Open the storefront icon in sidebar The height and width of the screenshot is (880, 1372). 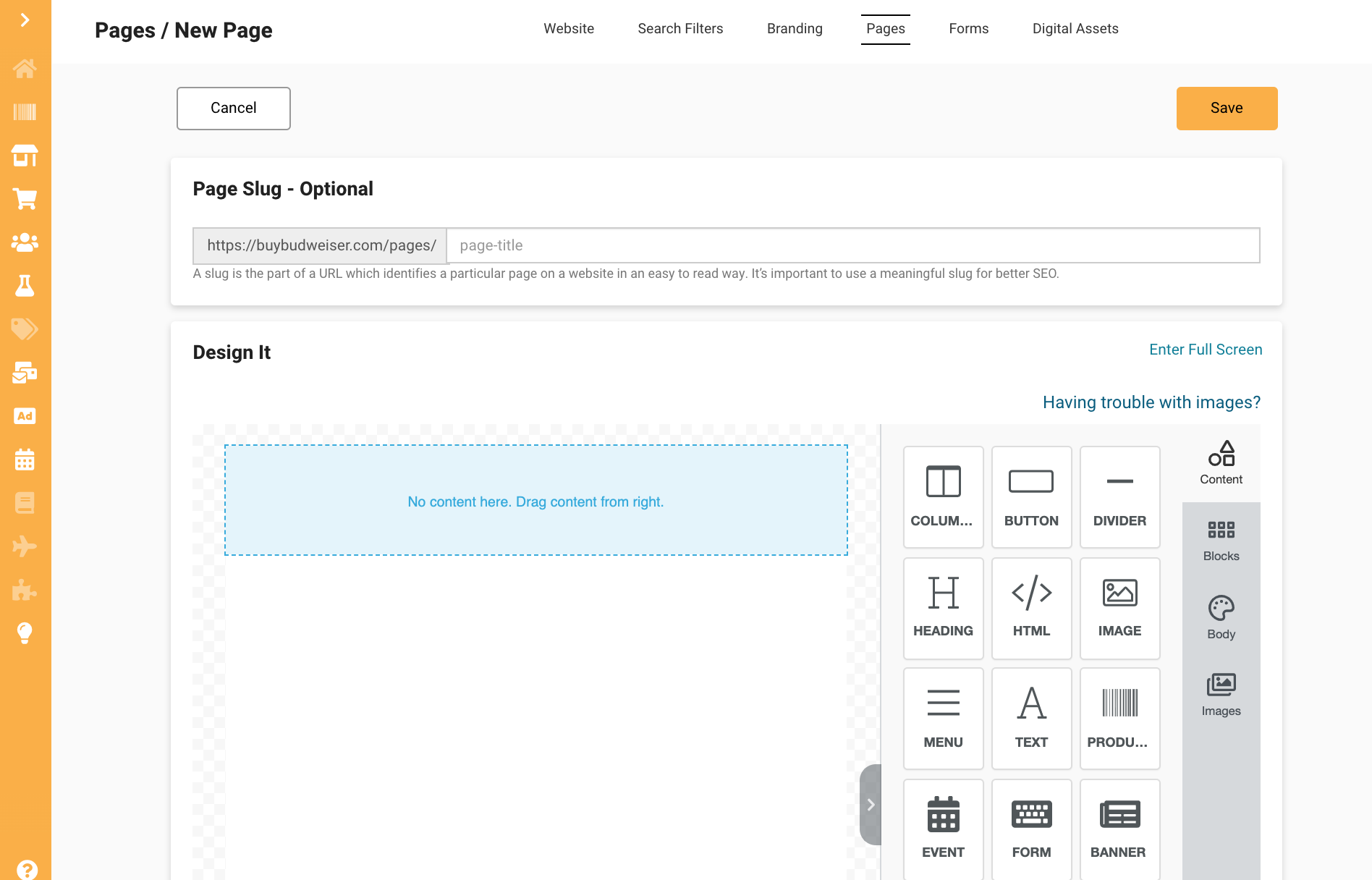(25, 155)
